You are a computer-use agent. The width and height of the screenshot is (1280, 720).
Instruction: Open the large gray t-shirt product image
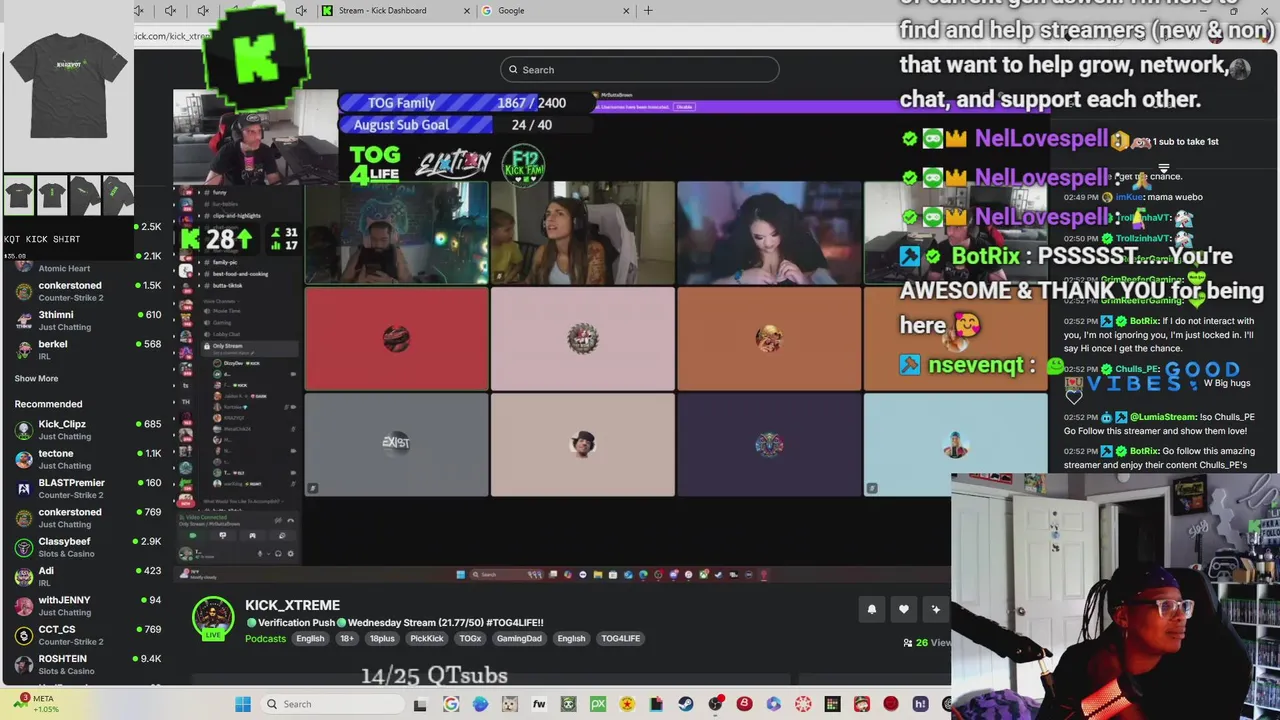[x=68, y=87]
